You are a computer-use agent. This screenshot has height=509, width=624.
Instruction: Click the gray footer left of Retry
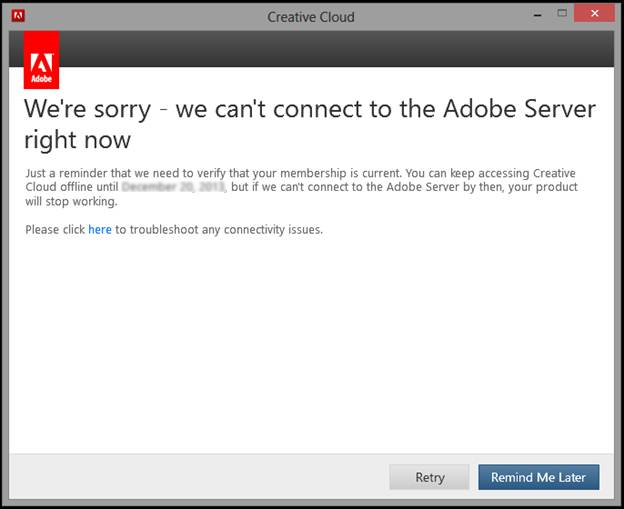point(200,477)
